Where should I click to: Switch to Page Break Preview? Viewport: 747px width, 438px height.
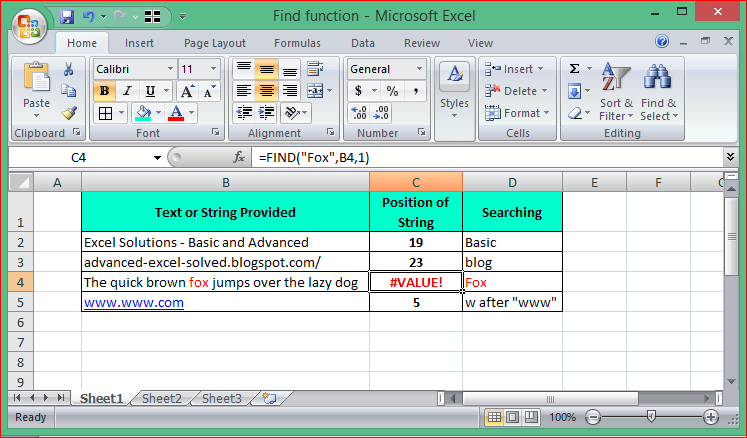click(x=531, y=418)
